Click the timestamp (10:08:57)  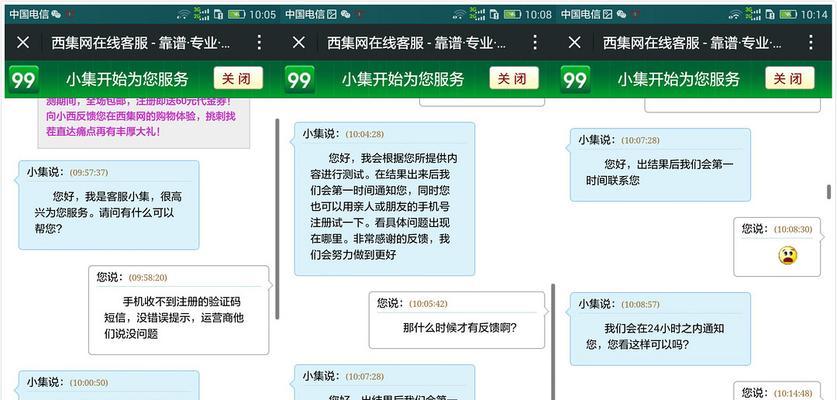click(640, 304)
